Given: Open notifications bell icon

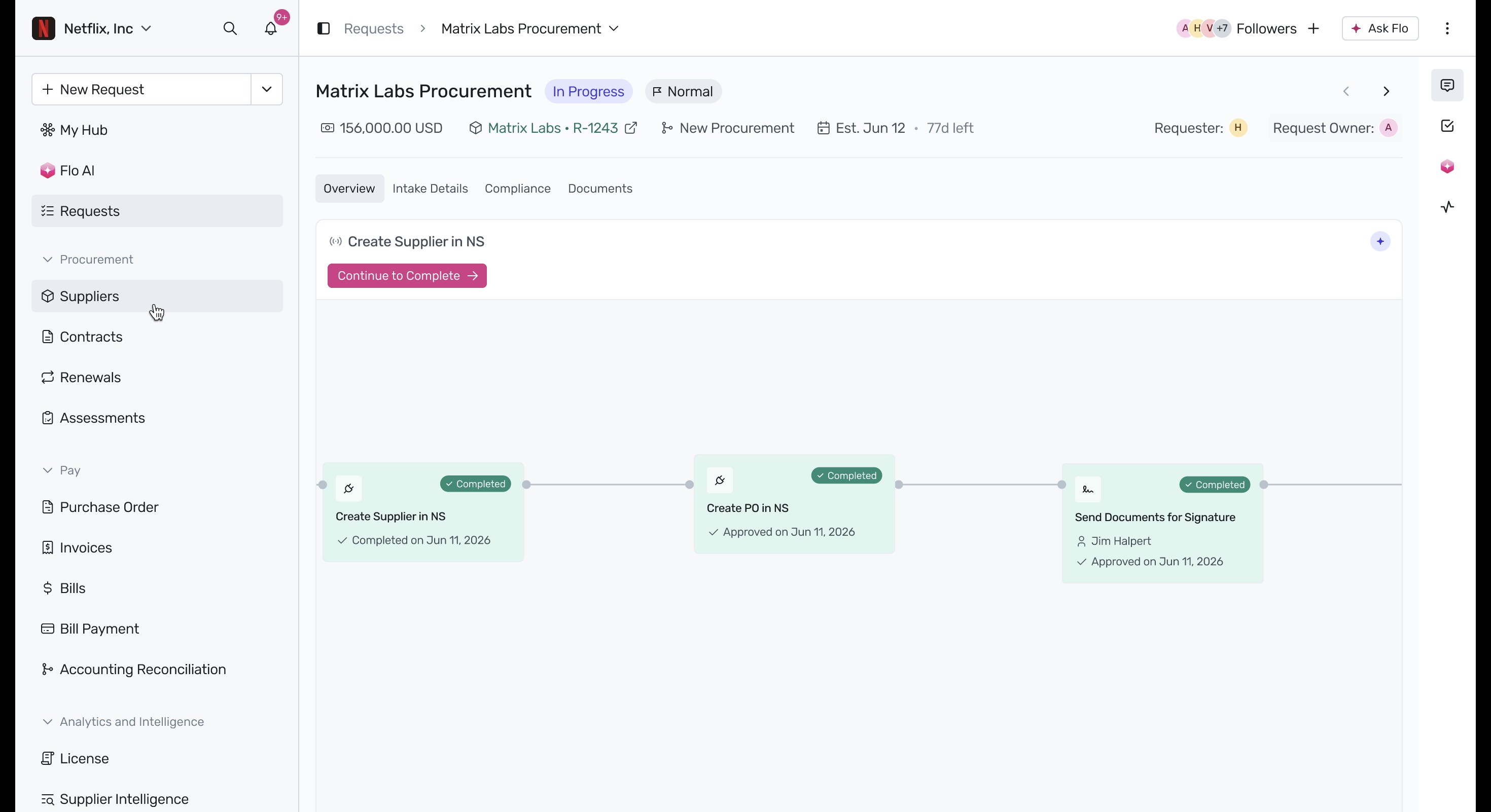Looking at the screenshot, I should [x=271, y=28].
